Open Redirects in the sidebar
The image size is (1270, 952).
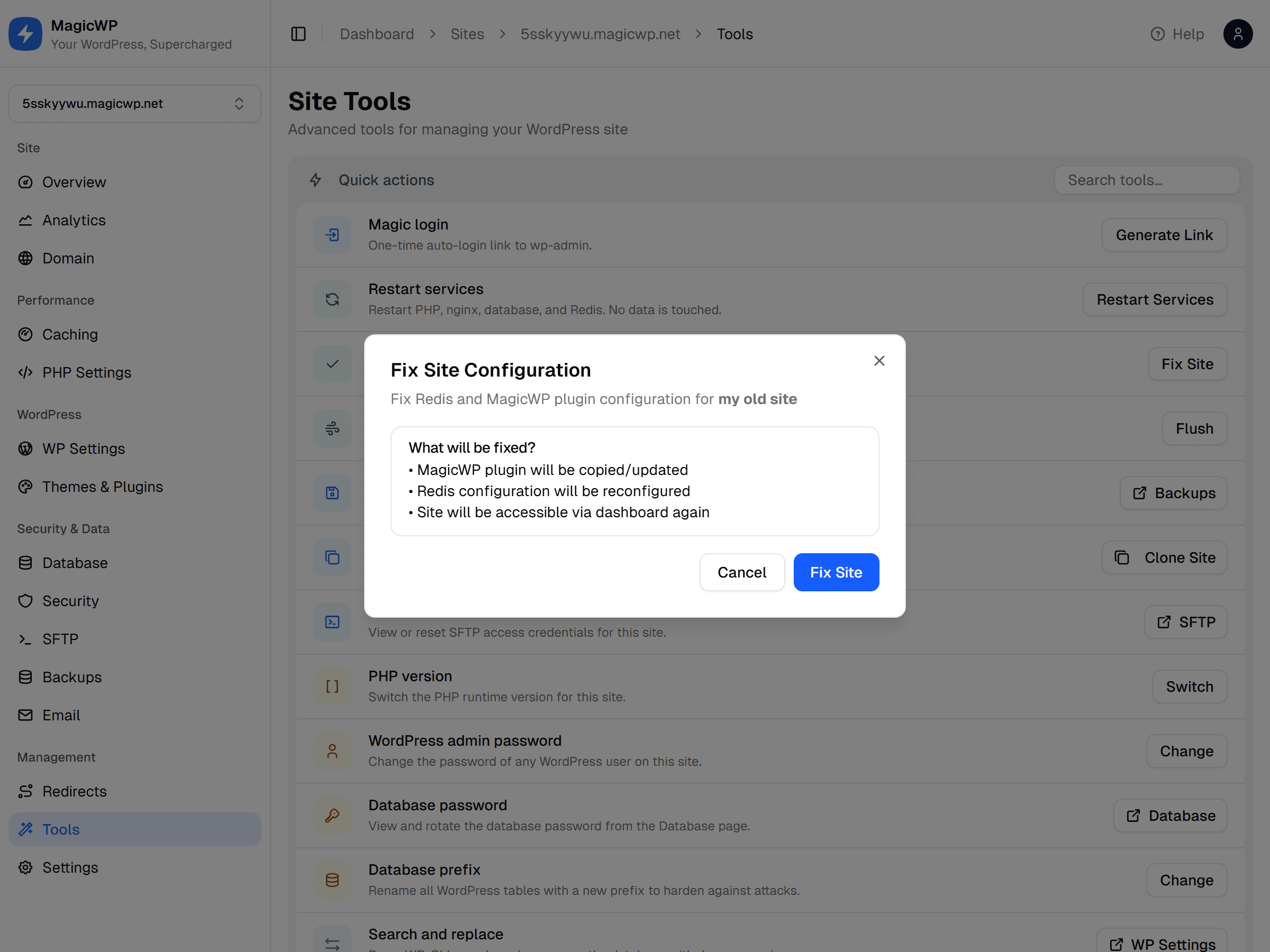point(135,791)
